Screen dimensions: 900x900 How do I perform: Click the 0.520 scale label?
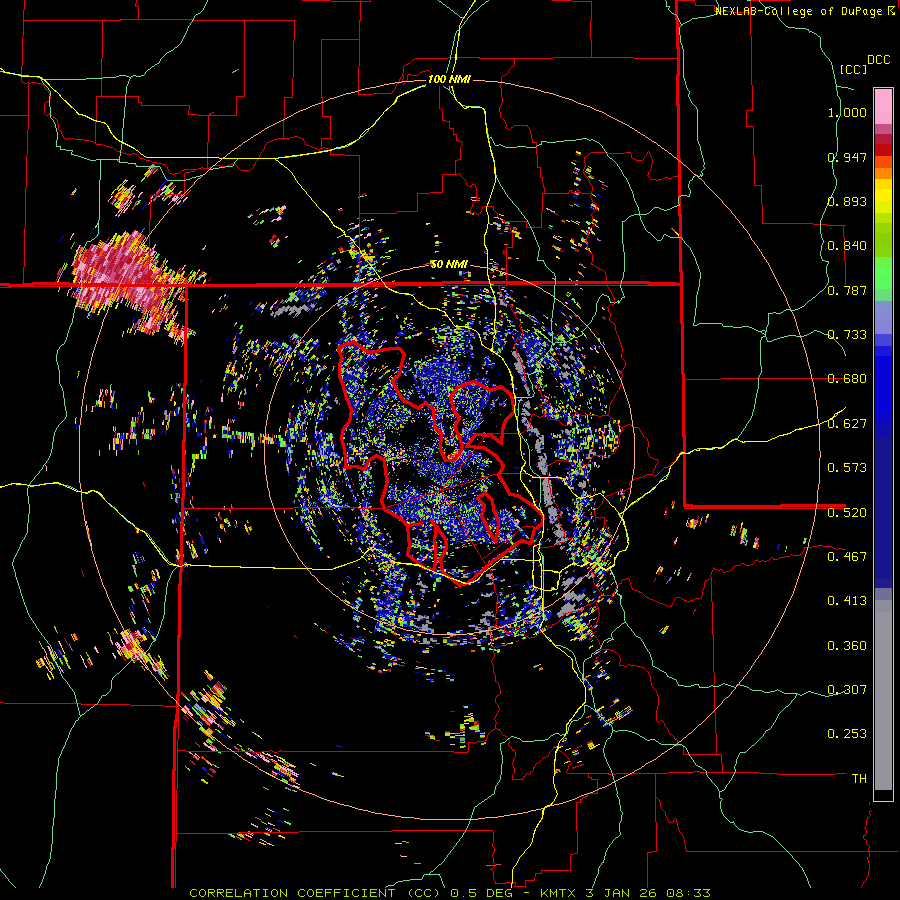tap(847, 513)
